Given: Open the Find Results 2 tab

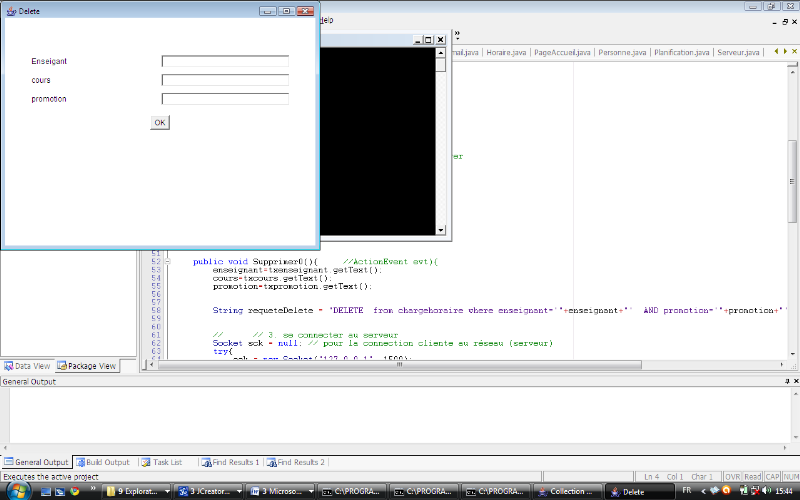Looking at the screenshot, I should coord(295,462).
